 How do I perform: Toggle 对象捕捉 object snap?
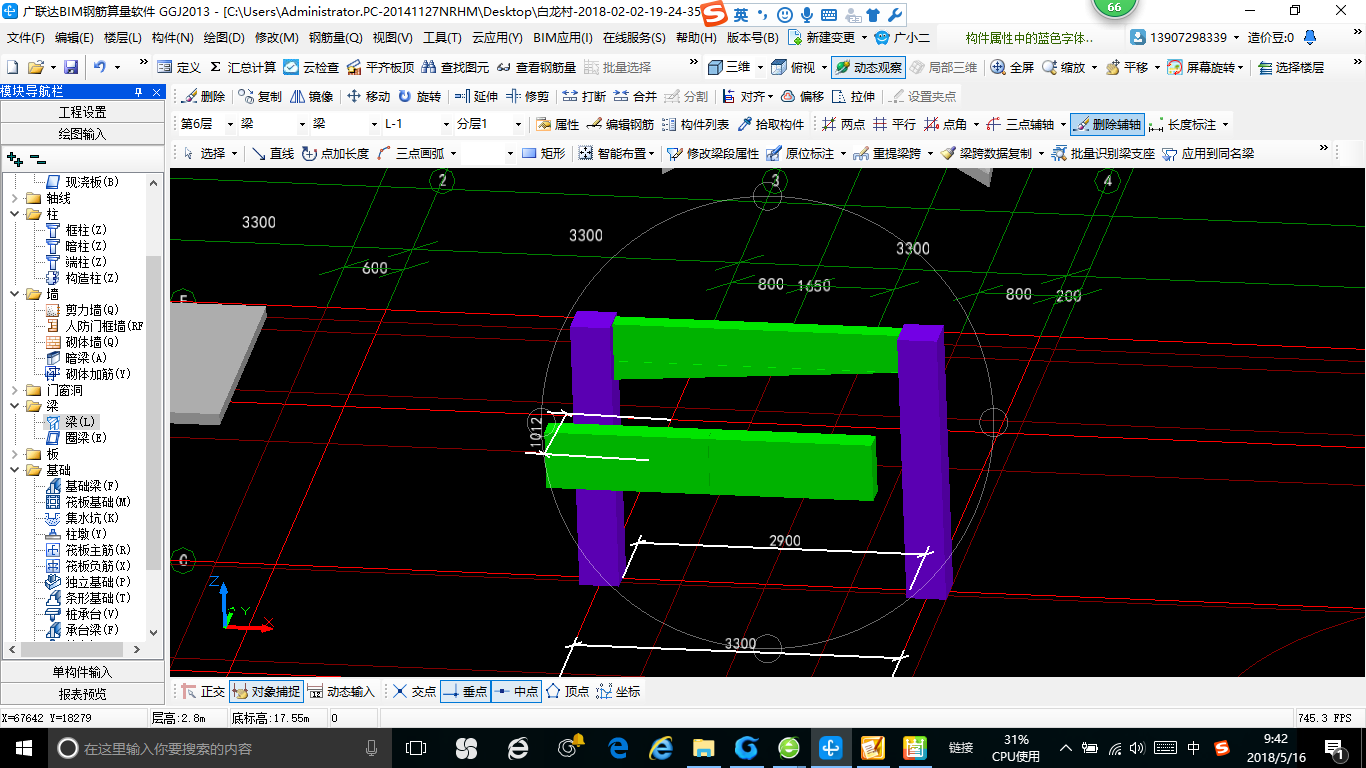(265, 691)
